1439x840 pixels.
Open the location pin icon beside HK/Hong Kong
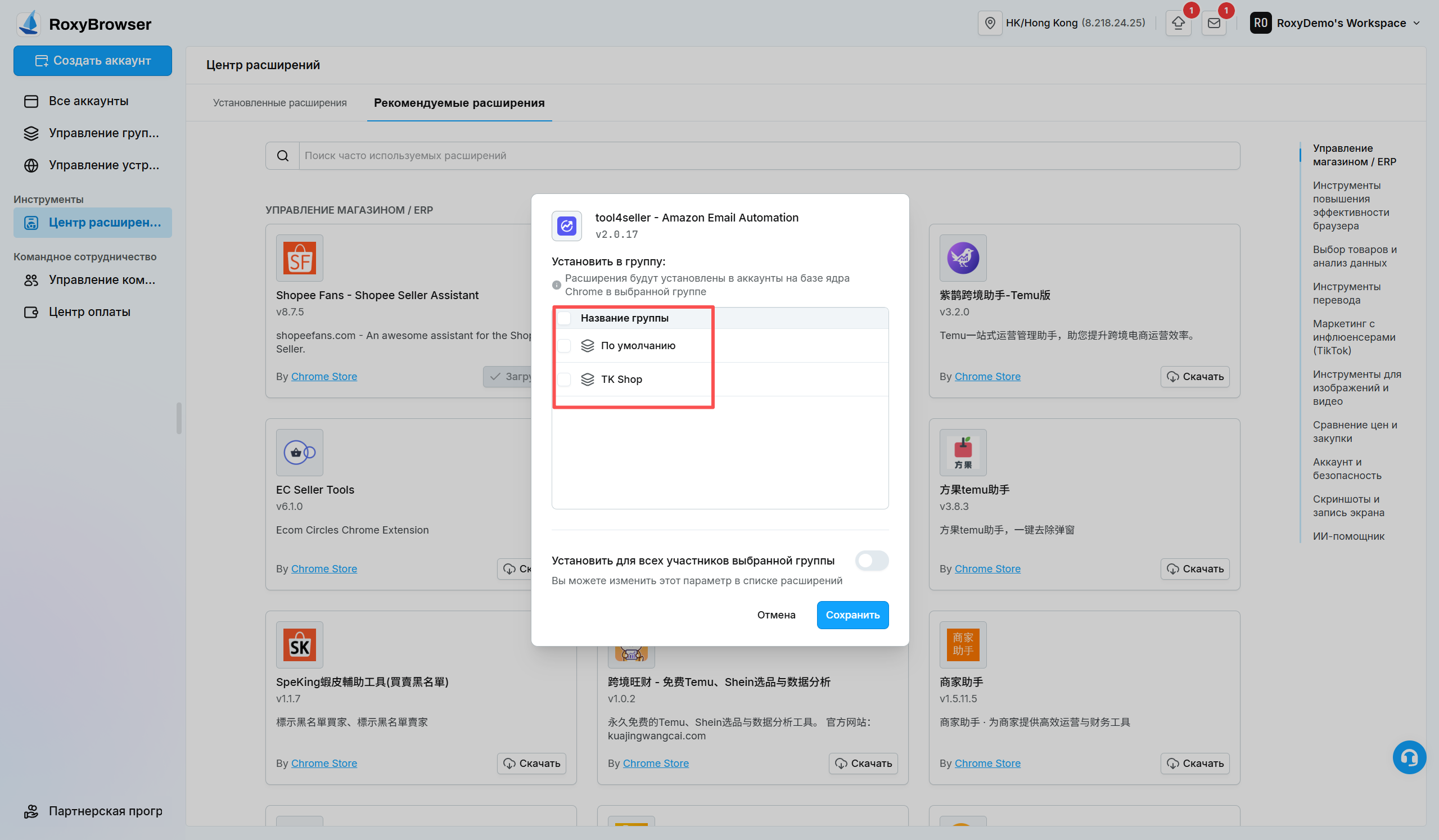click(x=990, y=23)
